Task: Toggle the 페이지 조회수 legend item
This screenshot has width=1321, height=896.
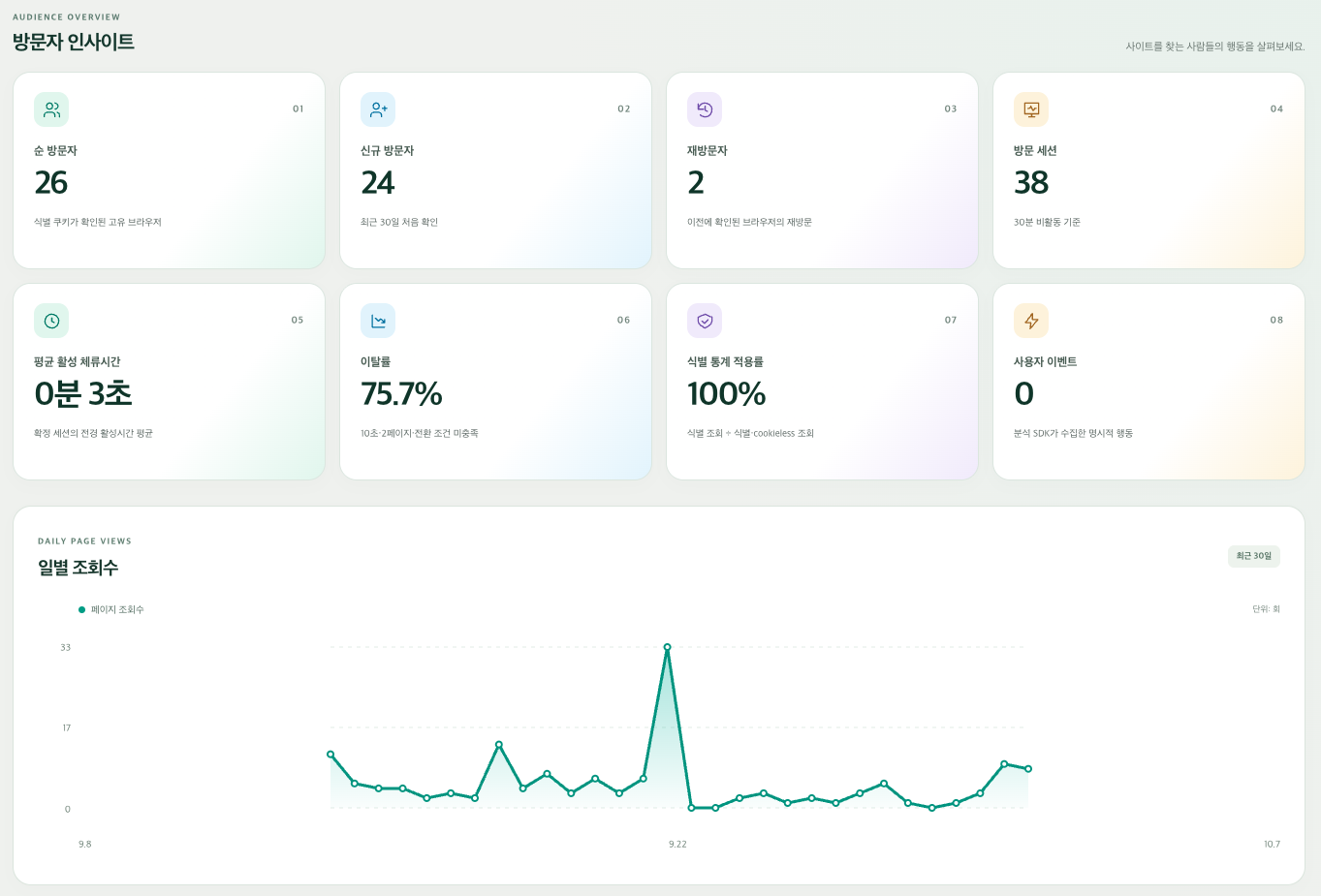Action: pyautogui.click(x=111, y=609)
